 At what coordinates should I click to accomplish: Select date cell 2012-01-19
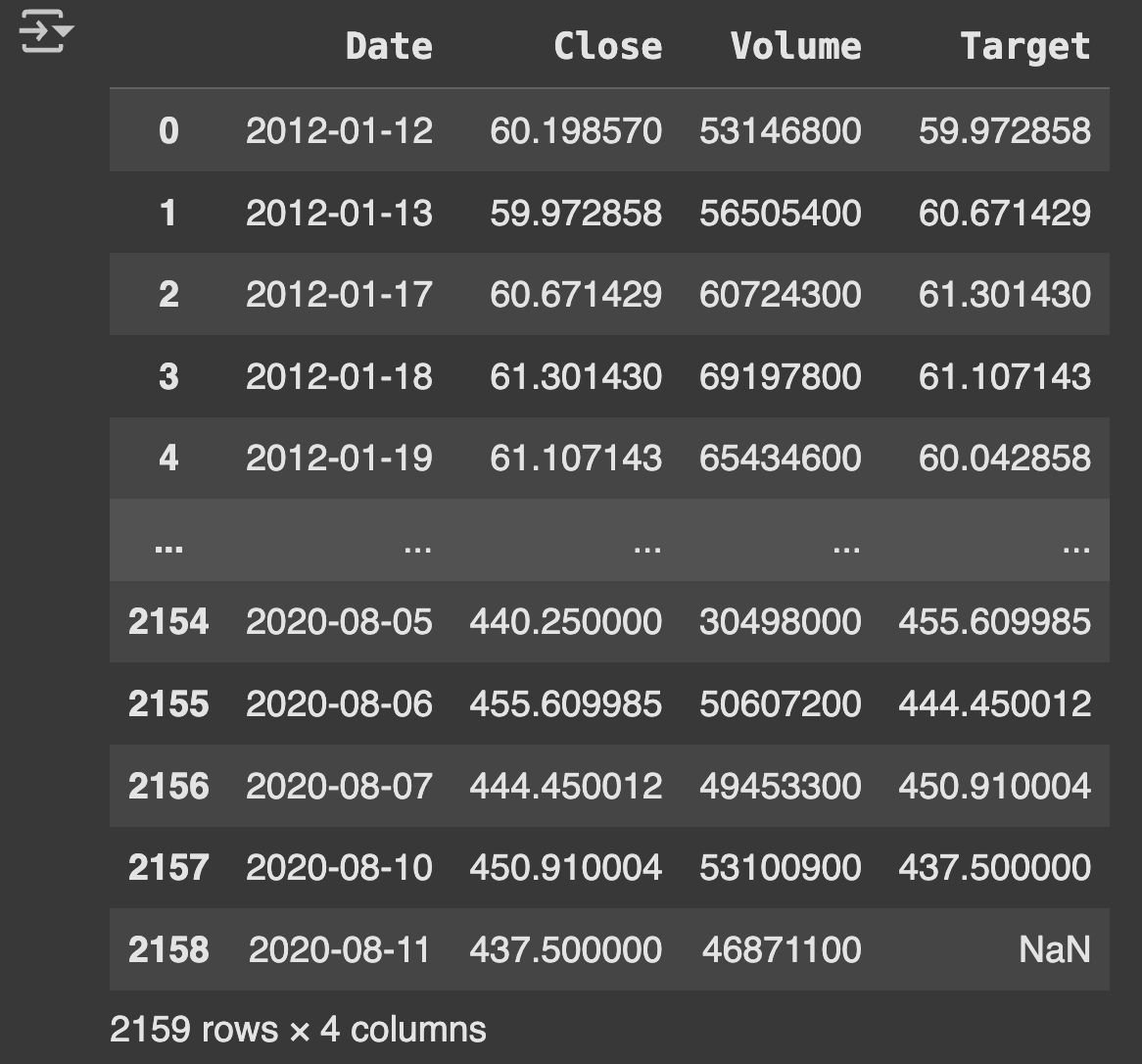coord(340,459)
